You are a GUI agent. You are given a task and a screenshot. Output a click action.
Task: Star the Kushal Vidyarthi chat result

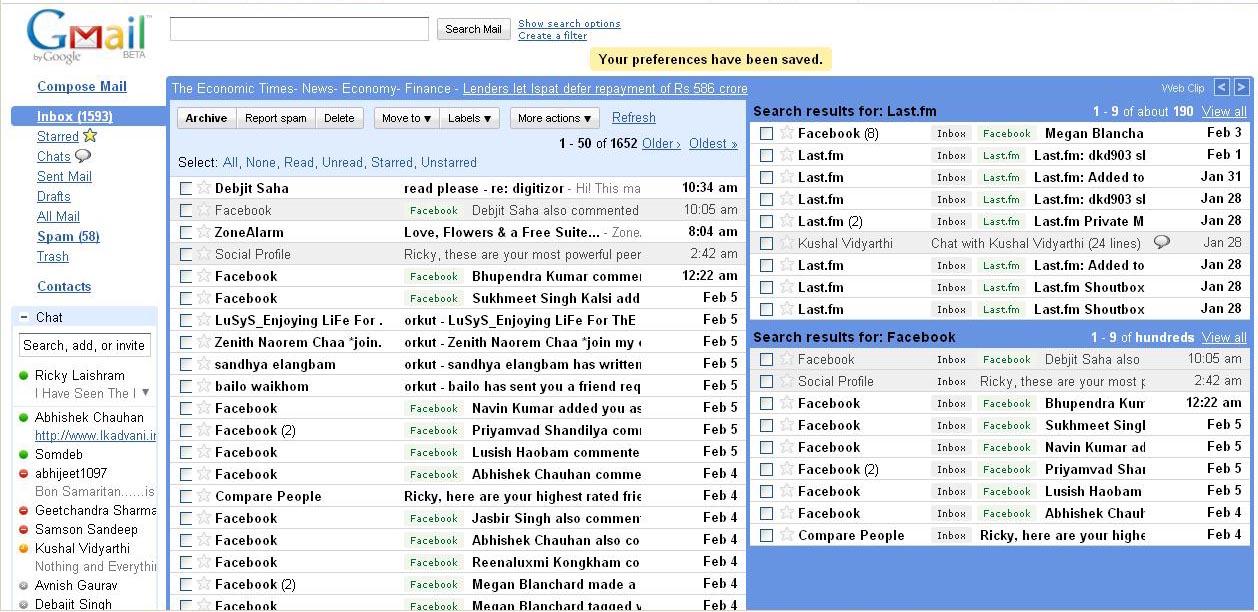(x=786, y=243)
